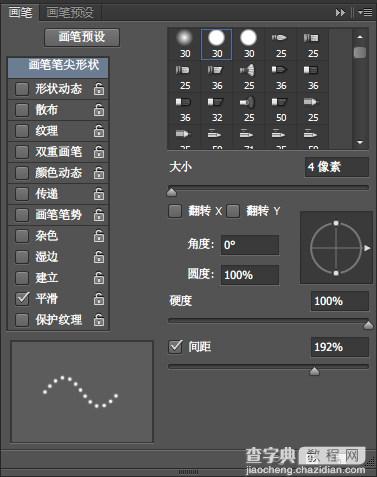Enable the 湿边 checkbox
Screen dimensions: 377x477
22,257
